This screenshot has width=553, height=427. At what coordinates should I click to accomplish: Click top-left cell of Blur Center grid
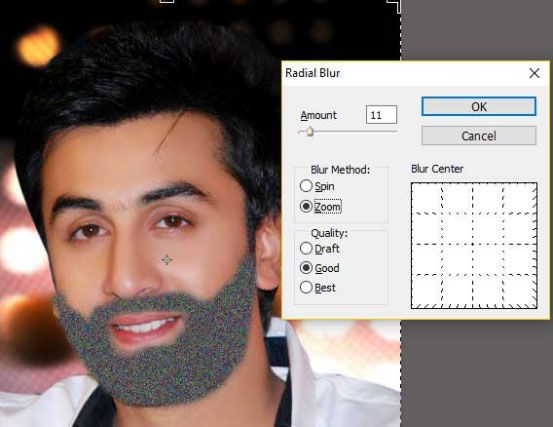(x=427, y=198)
